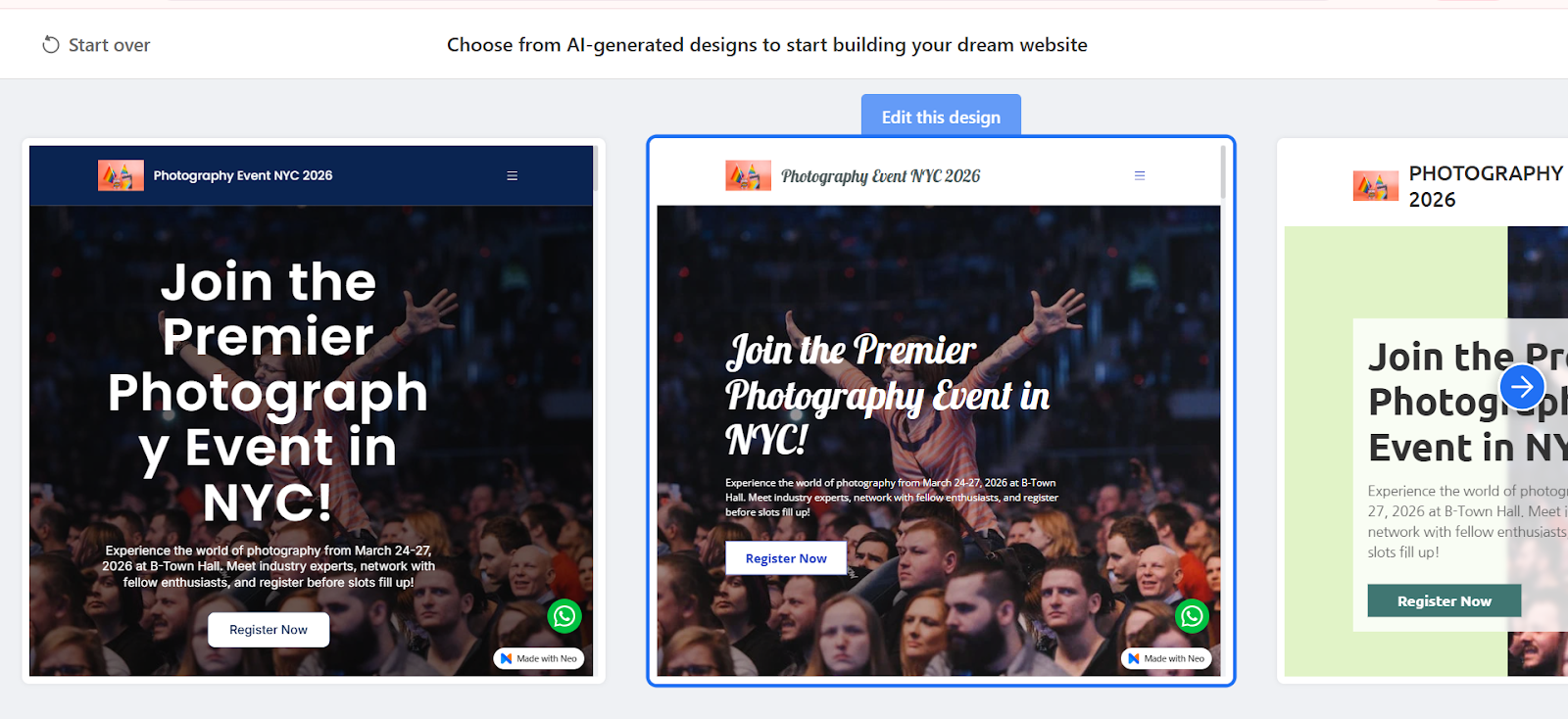The width and height of the screenshot is (1568, 719).
Task: Select the third light-green design thumbnail
Action: [1423, 410]
